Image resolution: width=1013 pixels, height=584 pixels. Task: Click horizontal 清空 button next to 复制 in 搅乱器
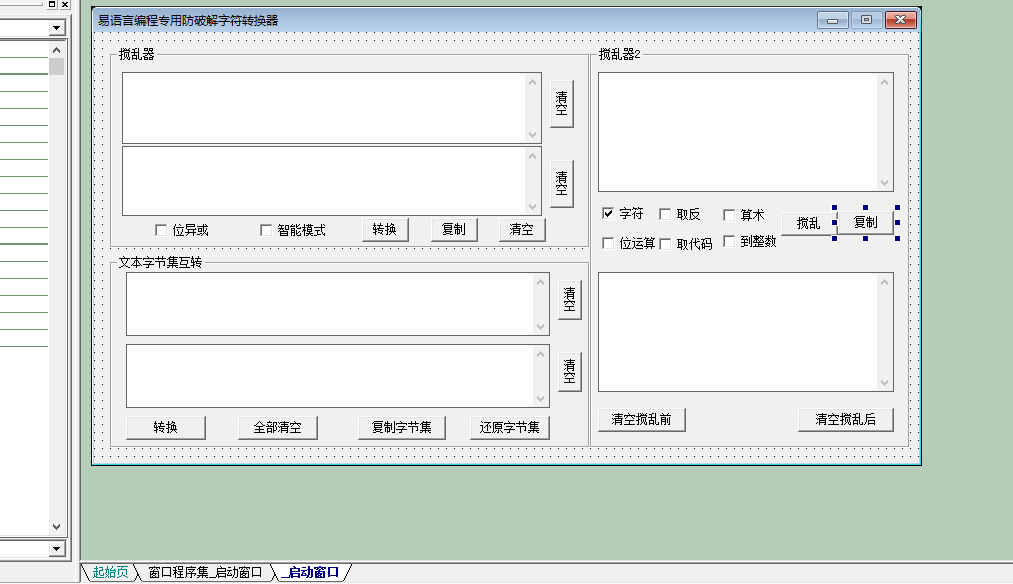[522, 229]
